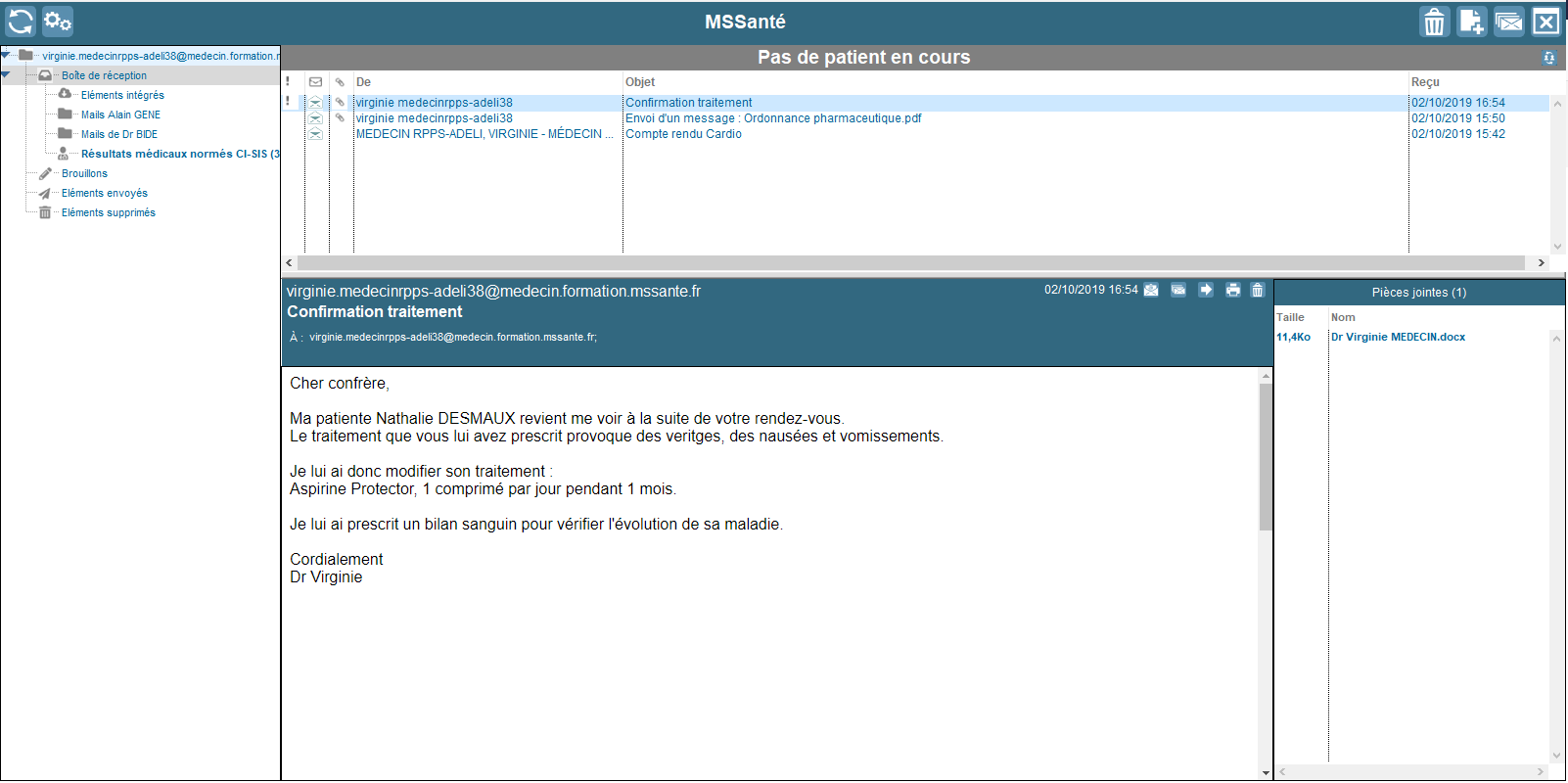Open the Compte rendu Cardio message
This screenshot has width=1568, height=783.
click(683, 134)
